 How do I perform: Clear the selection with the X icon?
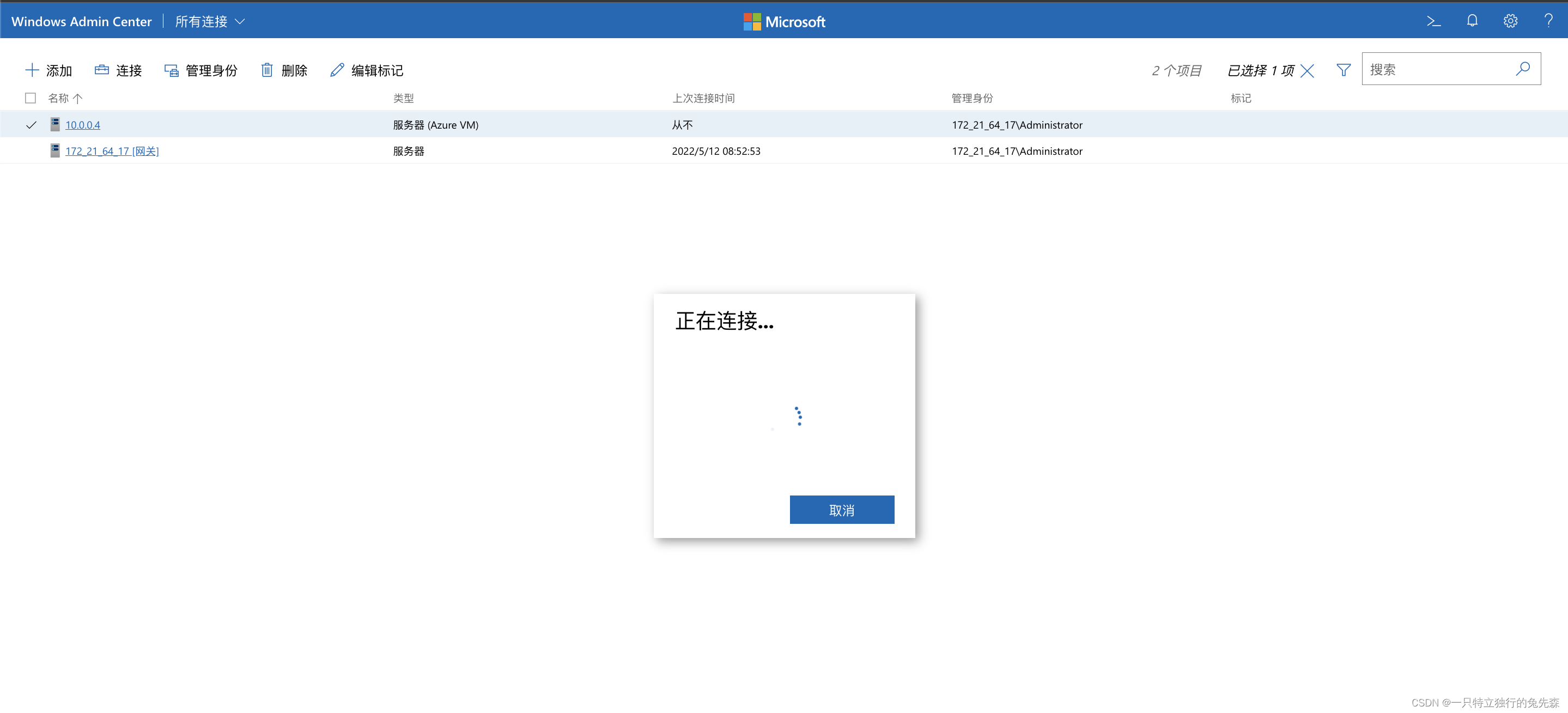click(1307, 71)
